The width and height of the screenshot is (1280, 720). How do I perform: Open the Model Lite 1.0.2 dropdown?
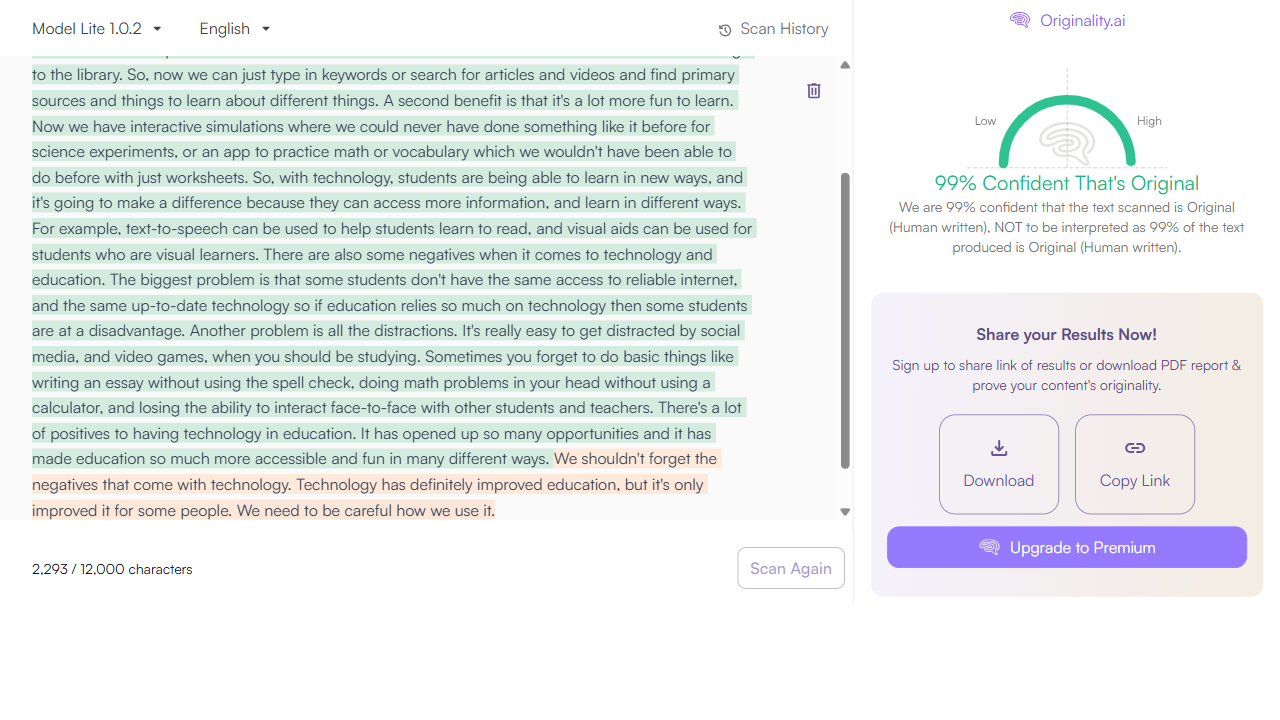(97, 29)
